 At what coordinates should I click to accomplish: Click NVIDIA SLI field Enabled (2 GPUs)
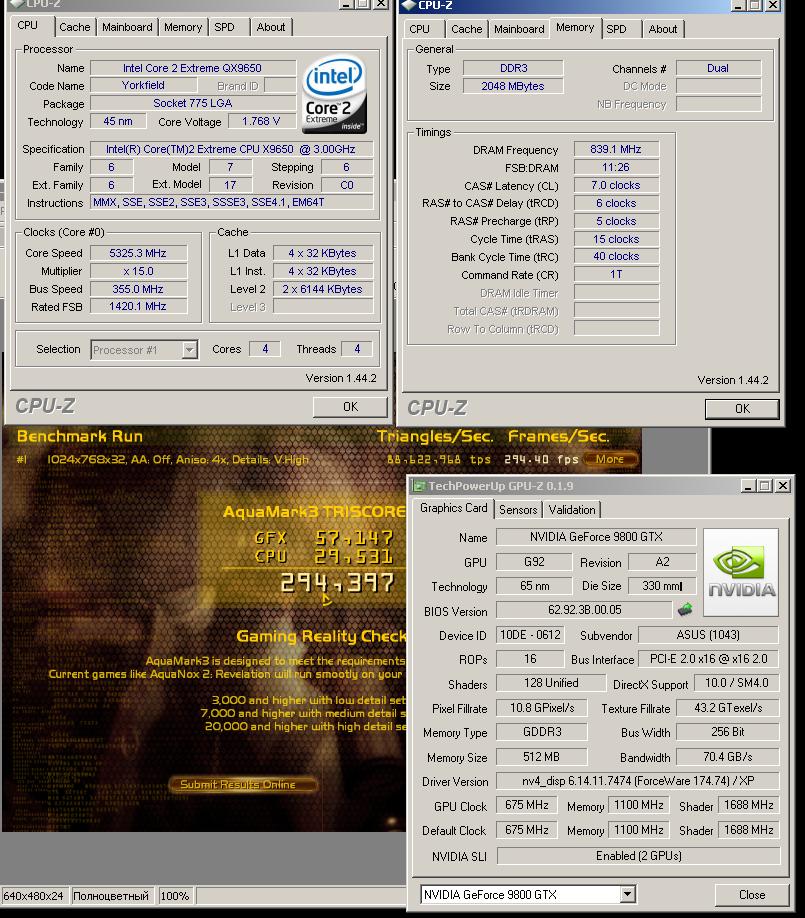tap(638, 856)
